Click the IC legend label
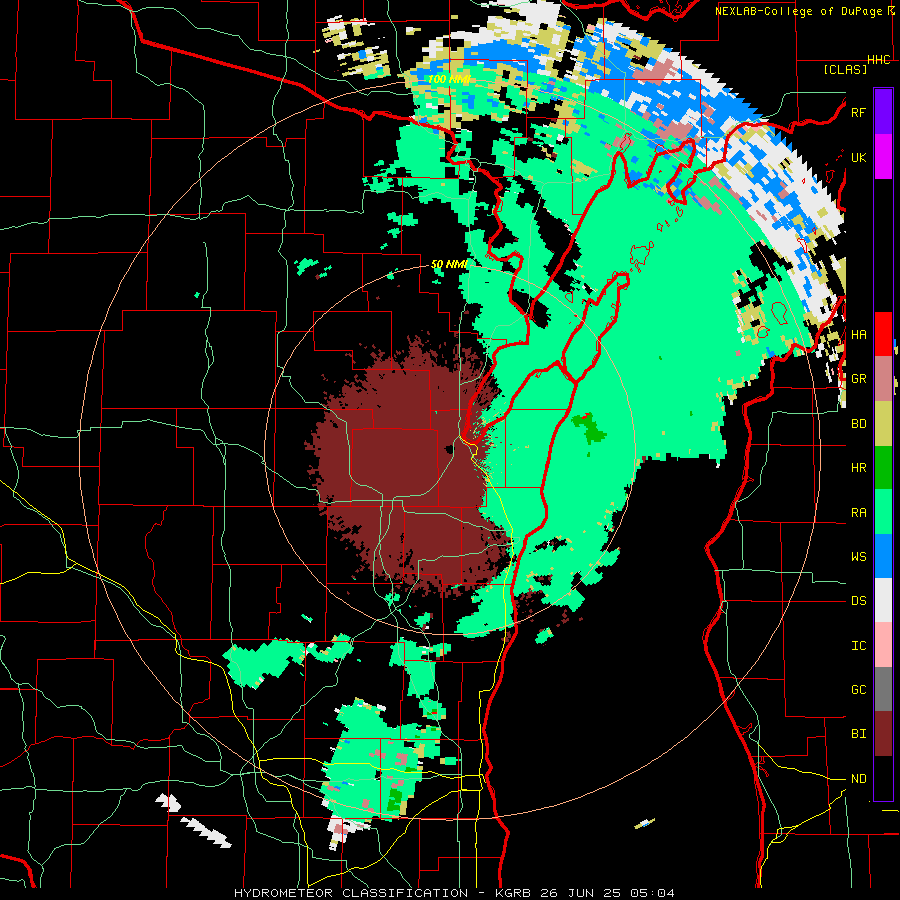 point(858,646)
